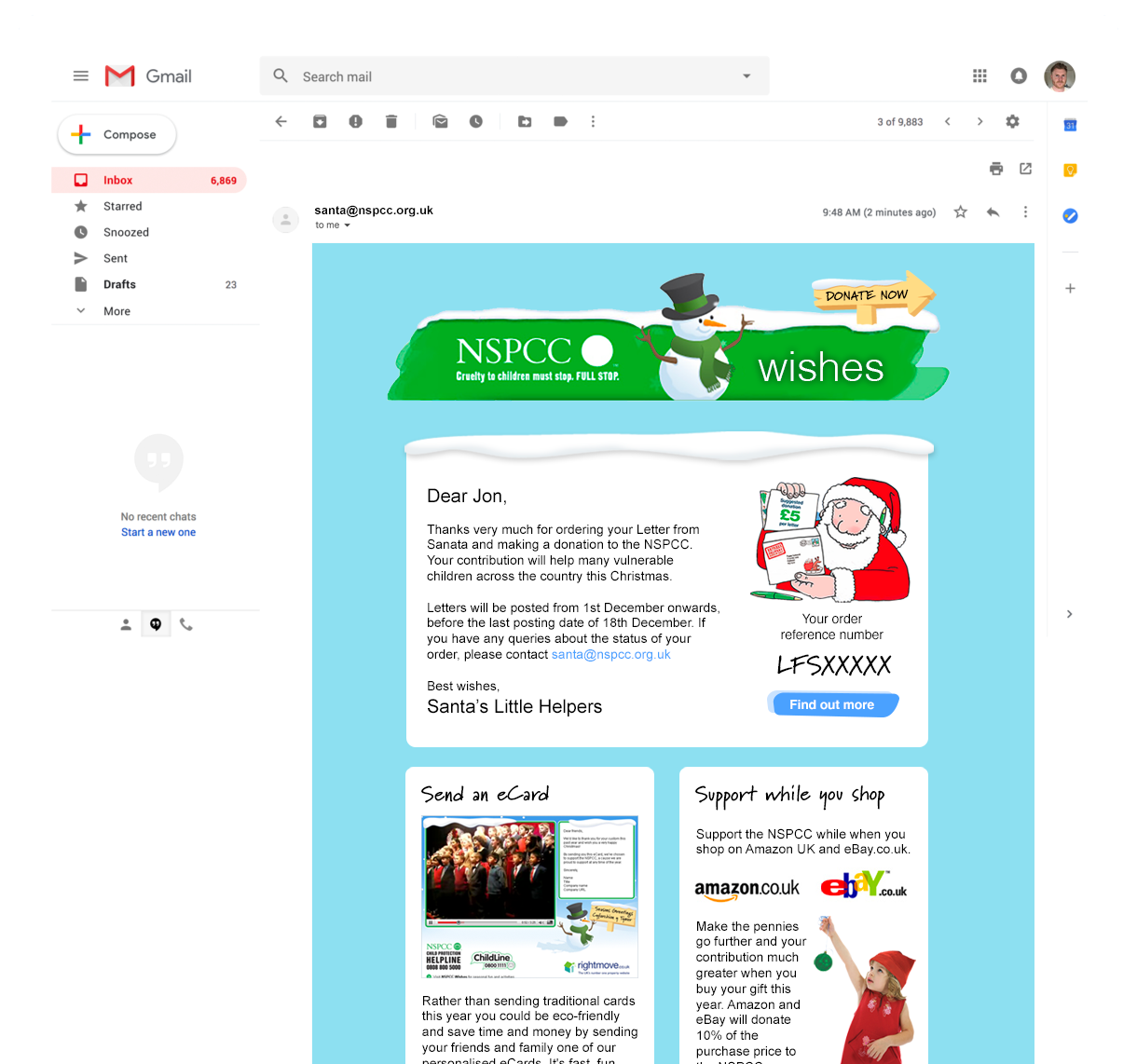Open message more options menu
1137x1064 pixels.
point(1025,211)
